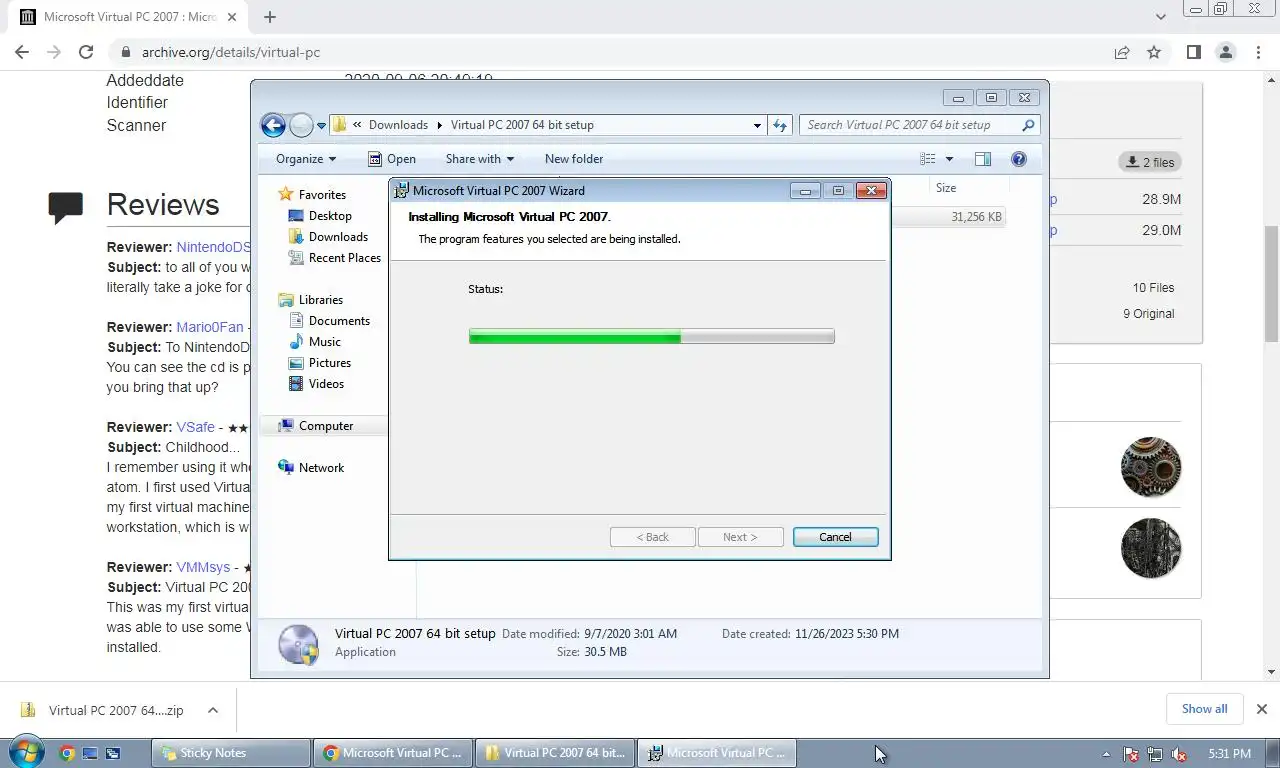The height and width of the screenshot is (768, 1280).
Task: Switch to Virtual PC 2007 64 bit taskbar folder
Action: pyautogui.click(x=555, y=753)
